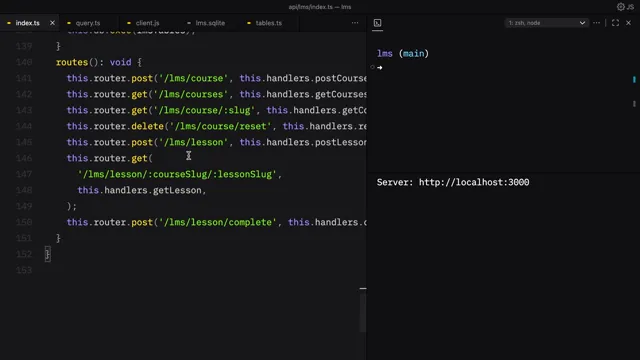Open the query.ts tab
Viewport: 640px width, 360px height.
(x=88, y=23)
